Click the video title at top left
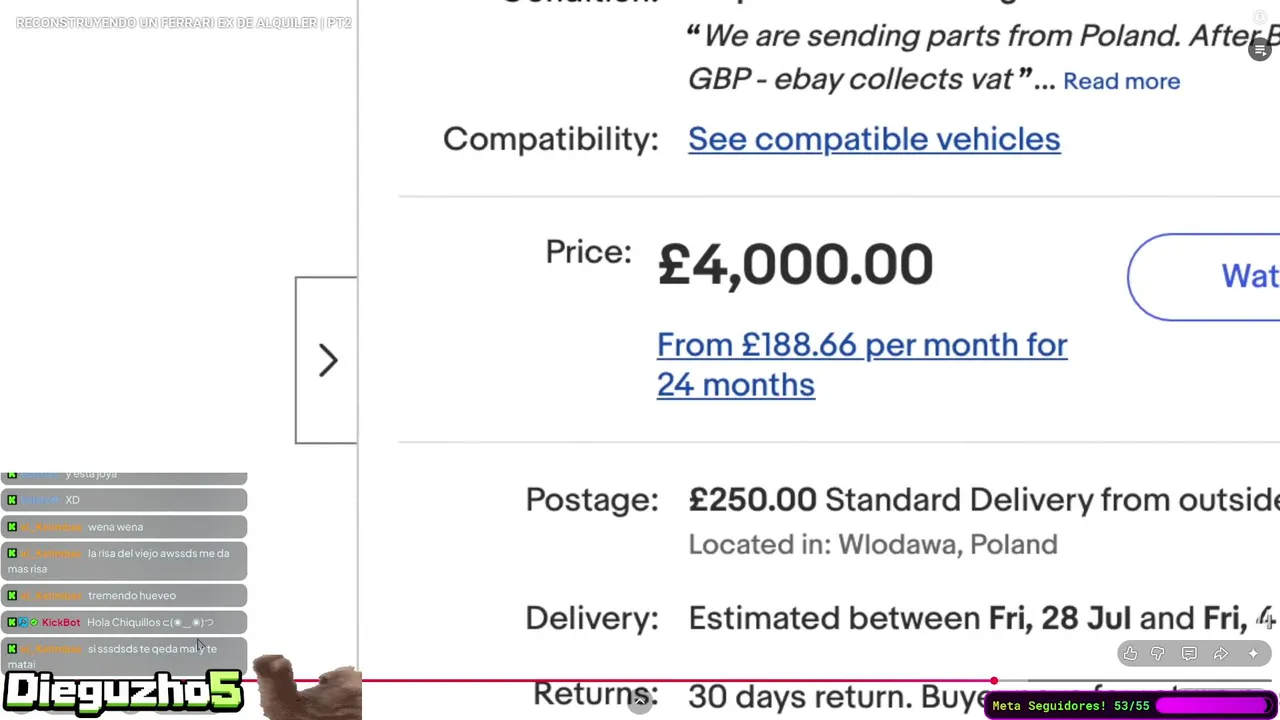The image size is (1280, 720). (183, 22)
